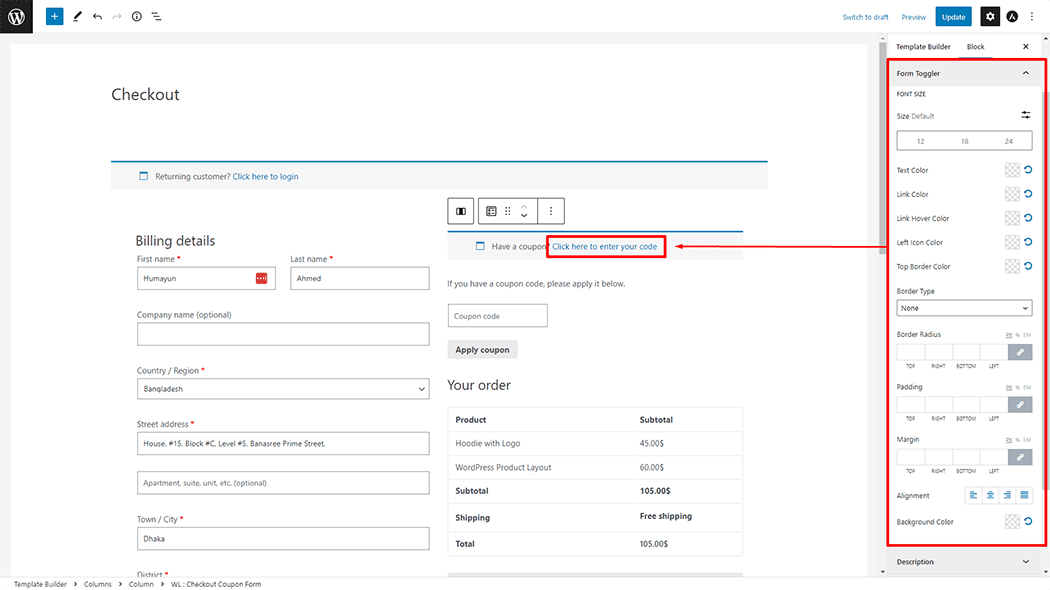
Task: Click the settings gear icon
Action: click(x=989, y=17)
